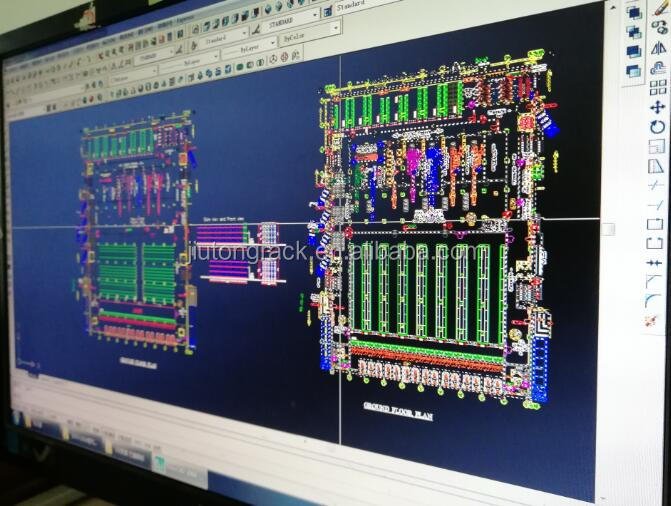The image size is (671, 506).
Task: Select the left GROUND FLOOR PLAN title text
Action: 138,363
